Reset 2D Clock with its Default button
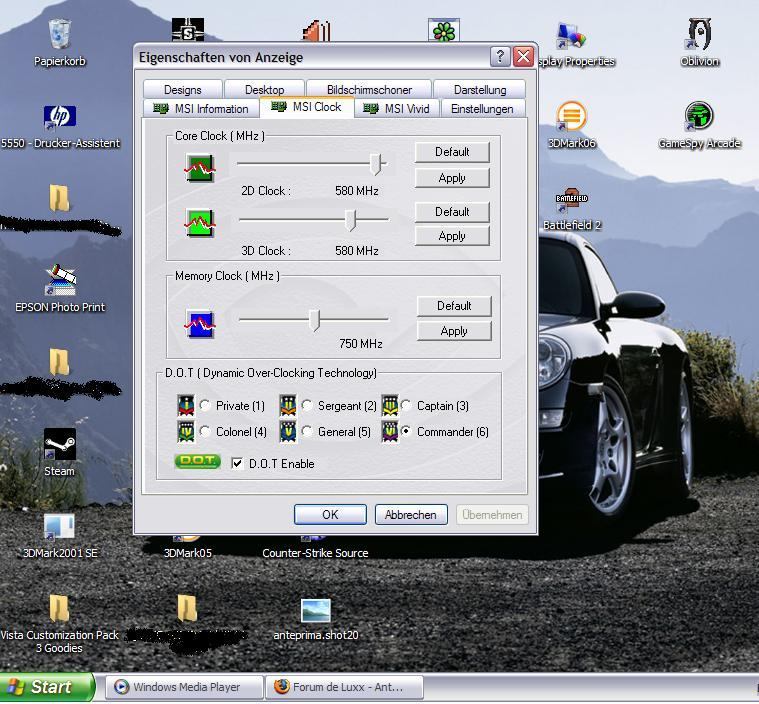The image size is (759, 704). point(452,152)
